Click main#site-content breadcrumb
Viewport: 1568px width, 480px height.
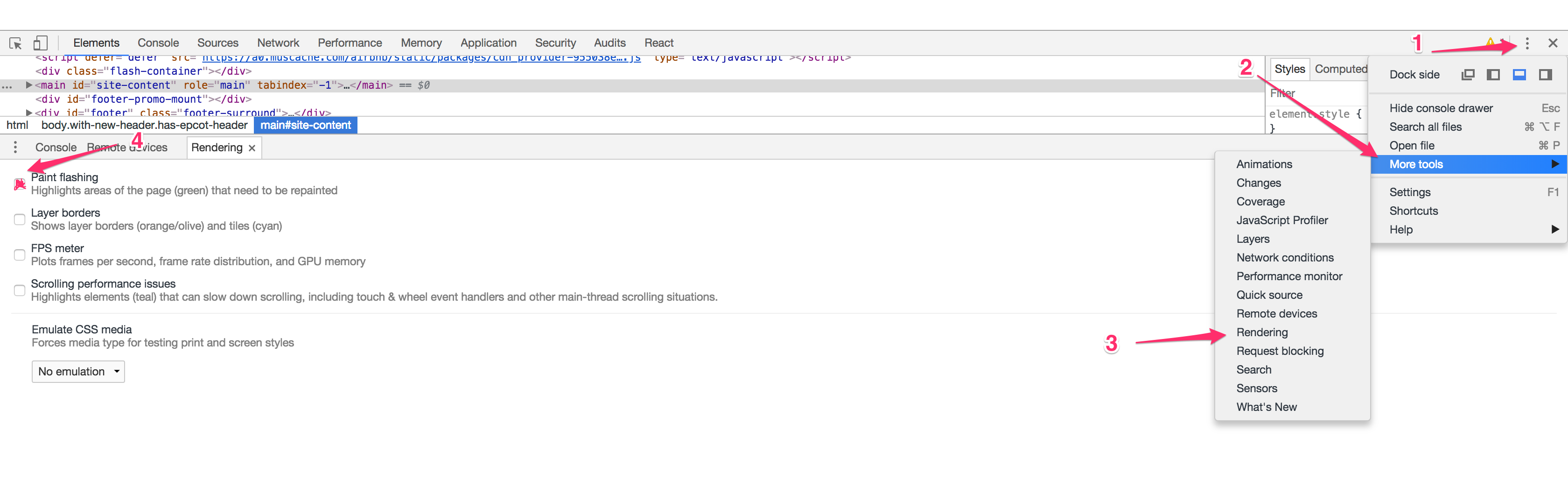click(x=306, y=126)
